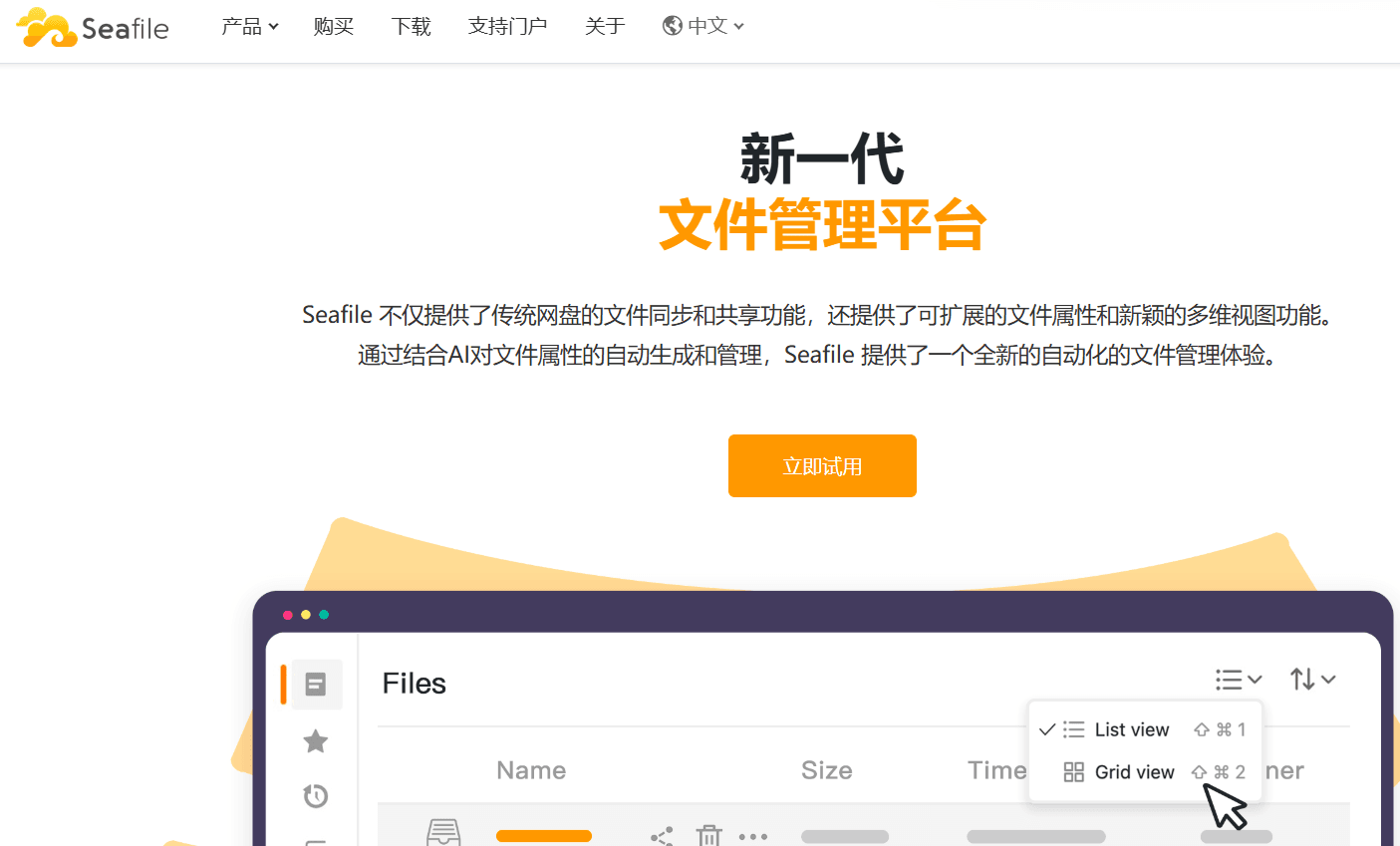Screen dimensions: 1400x846
Task: Open the 支持门户 link
Action: pos(508,26)
